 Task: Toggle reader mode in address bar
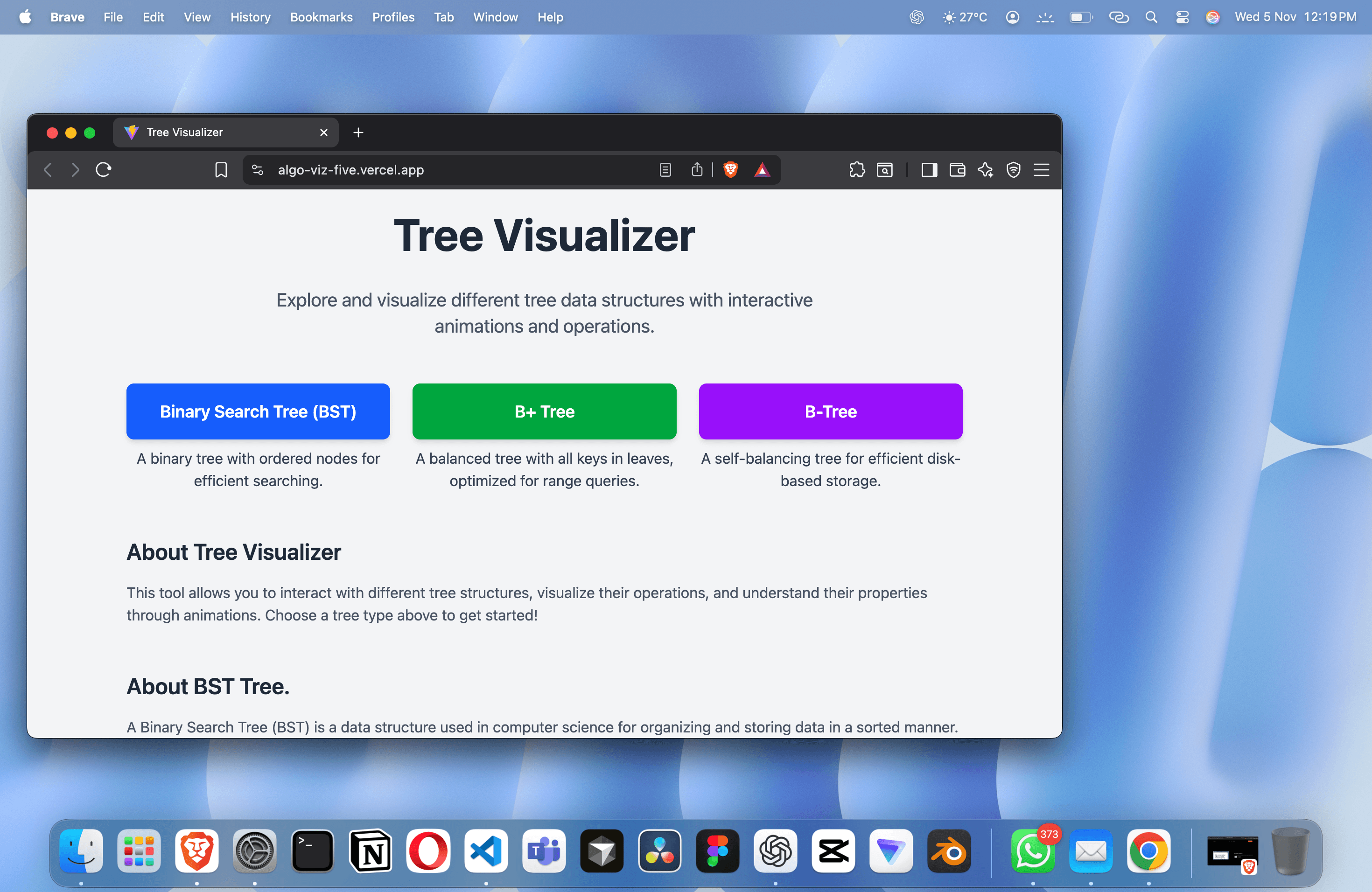[665, 169]
